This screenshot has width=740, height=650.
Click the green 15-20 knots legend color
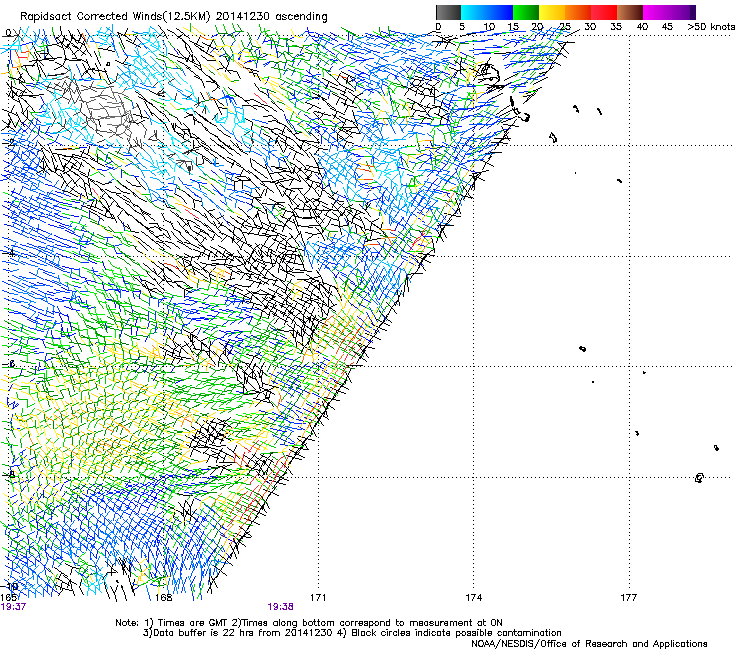click(x=525, y=12)
